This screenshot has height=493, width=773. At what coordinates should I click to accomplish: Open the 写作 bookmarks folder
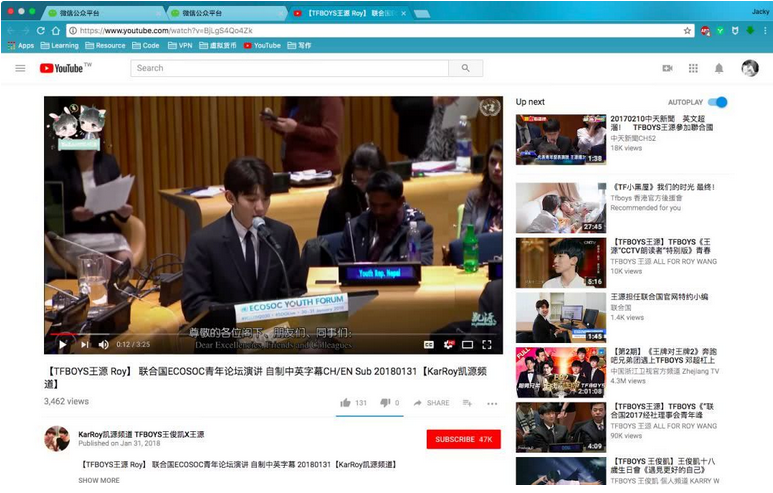click(299, 45)
